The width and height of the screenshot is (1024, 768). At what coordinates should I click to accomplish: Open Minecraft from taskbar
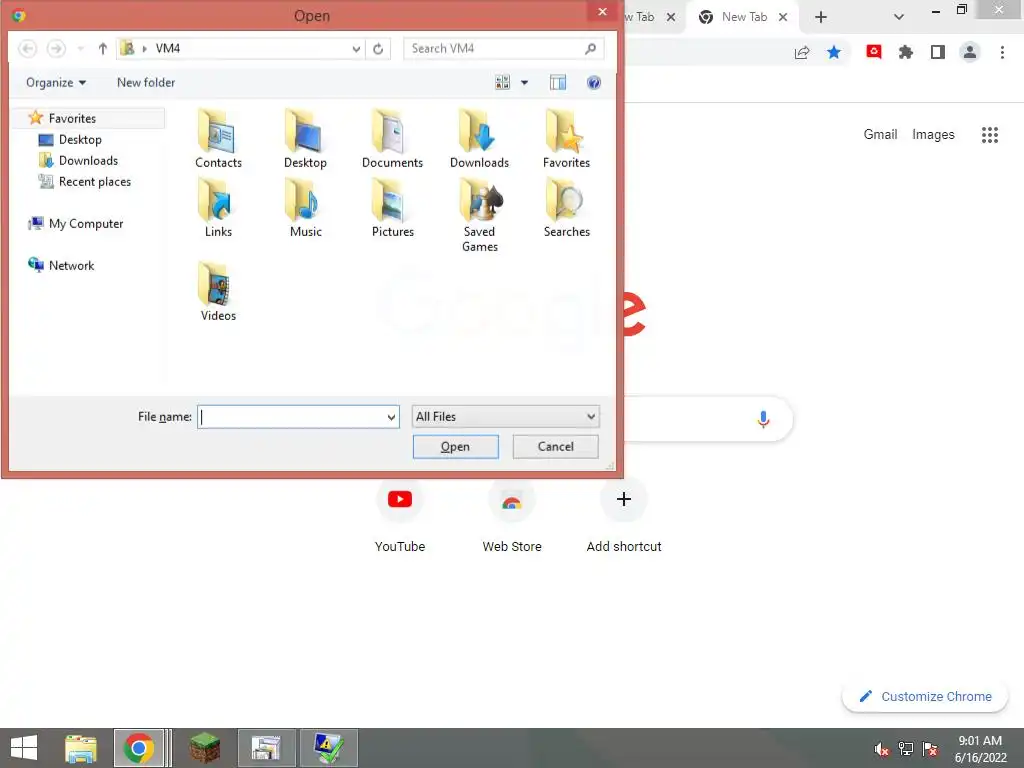204,748
